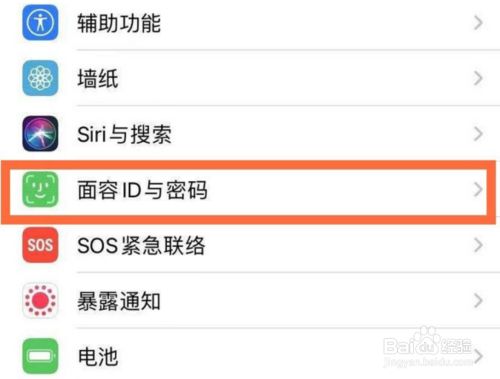Screen dimensions: 500x379
Task: Open the 暴露通知 chevron arrow
Action: pos(478,301)
